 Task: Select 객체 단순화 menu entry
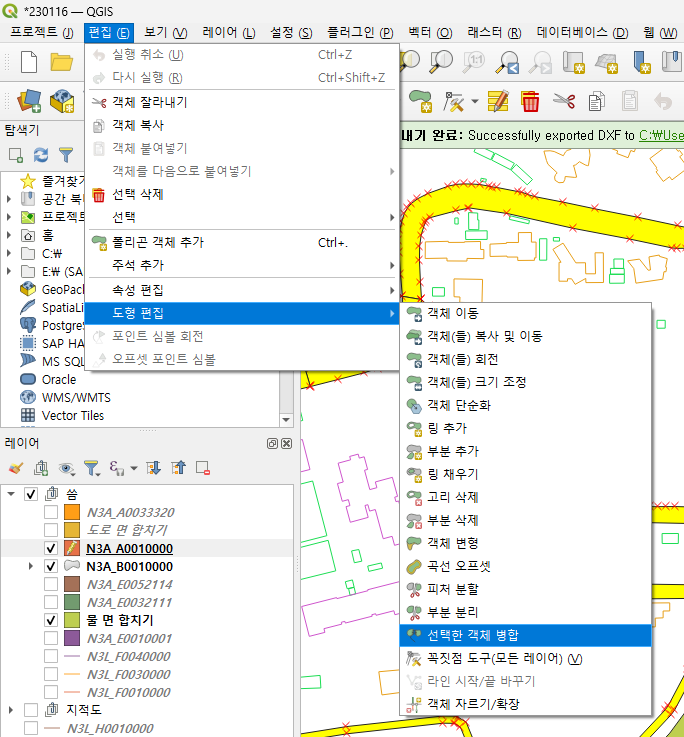pyautogui.click(x=525, y=405)
